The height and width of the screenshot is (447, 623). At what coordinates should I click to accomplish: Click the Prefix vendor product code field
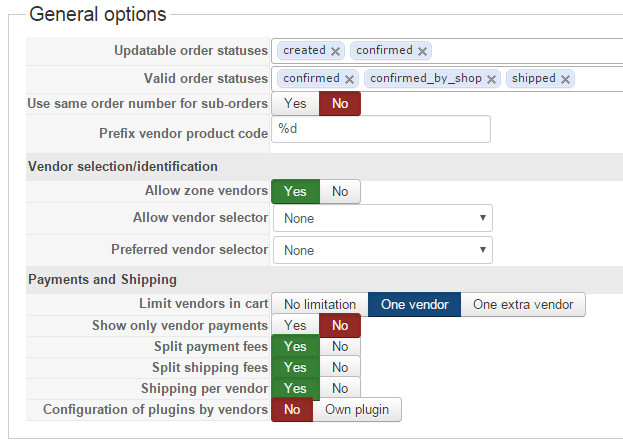[x=381, y=129]
